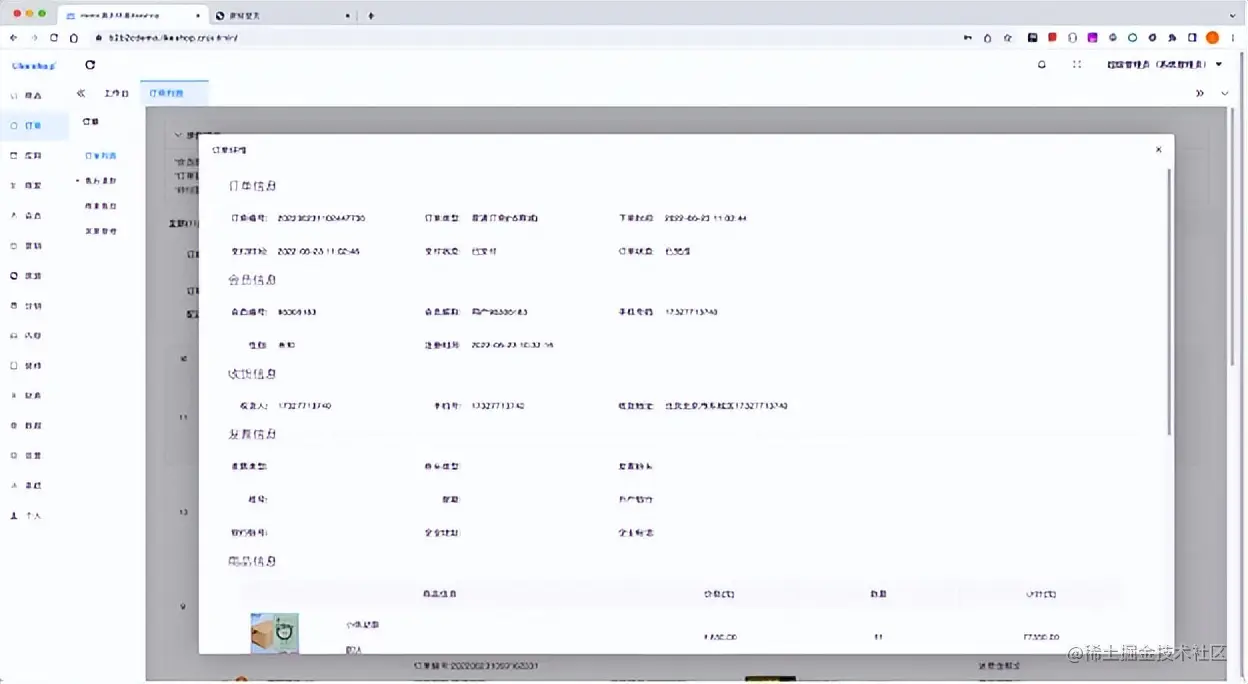The image size is (1248, 684).
Task: Click the app refresh icon beside the logo
Action: coord(90,65)
